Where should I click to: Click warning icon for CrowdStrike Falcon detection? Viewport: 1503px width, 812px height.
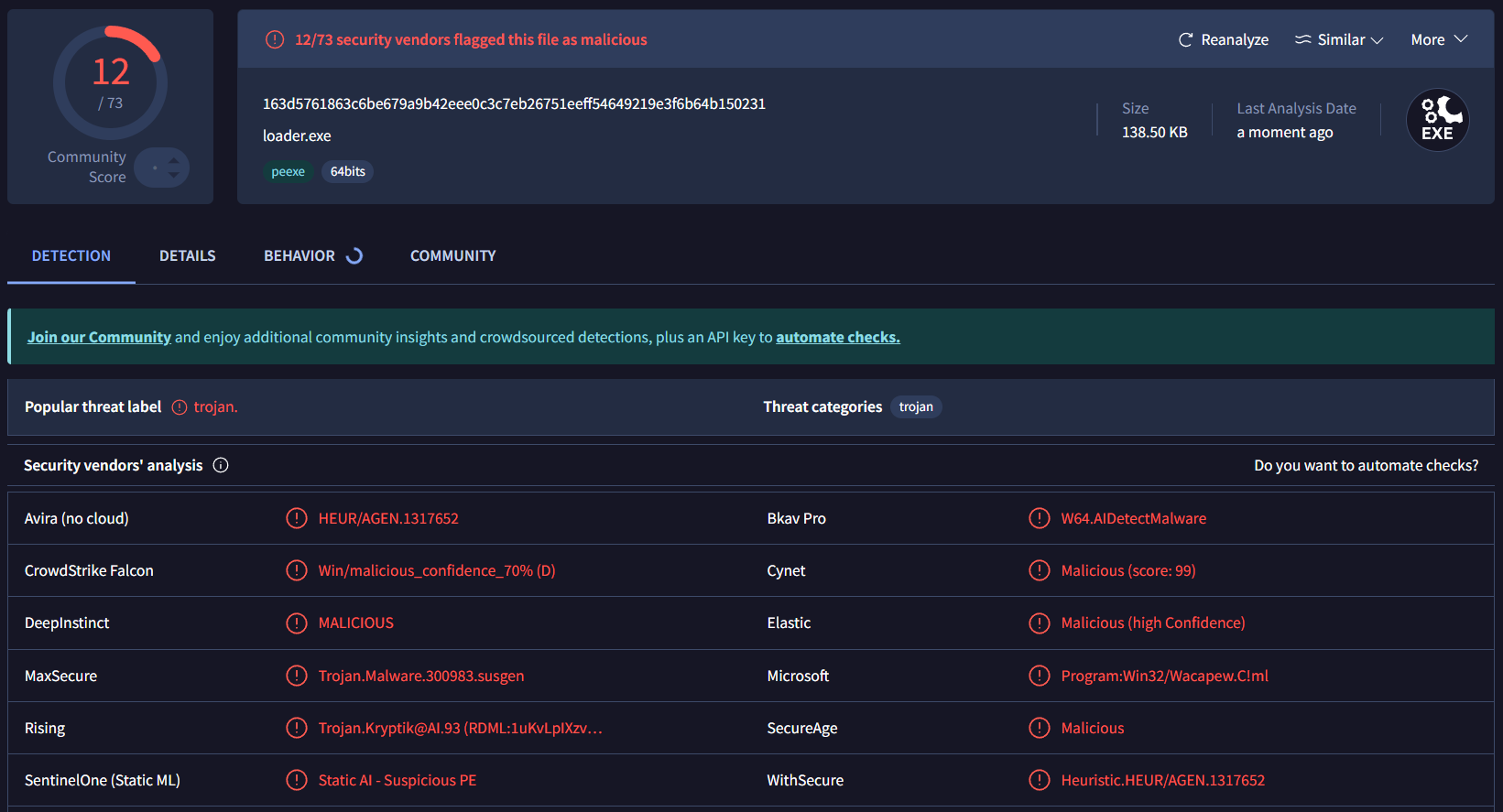(x=297, y=570)
